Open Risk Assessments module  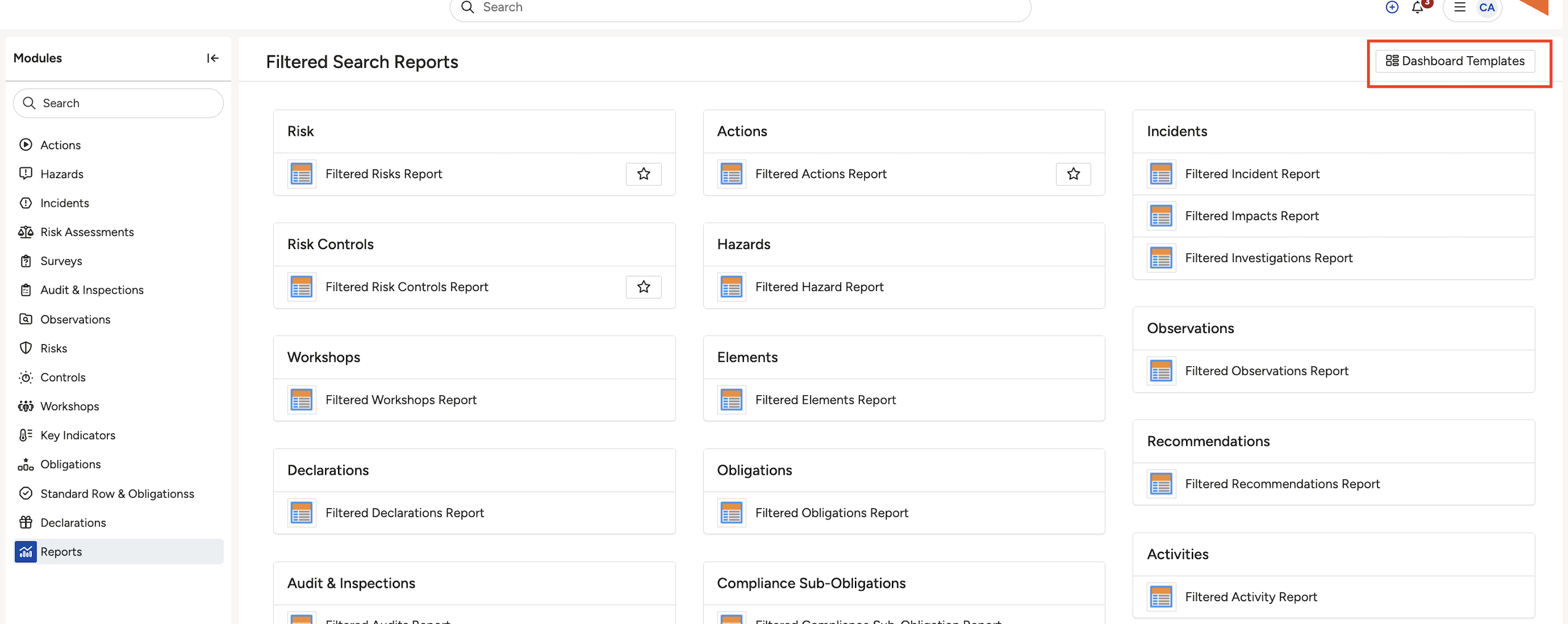87,232
